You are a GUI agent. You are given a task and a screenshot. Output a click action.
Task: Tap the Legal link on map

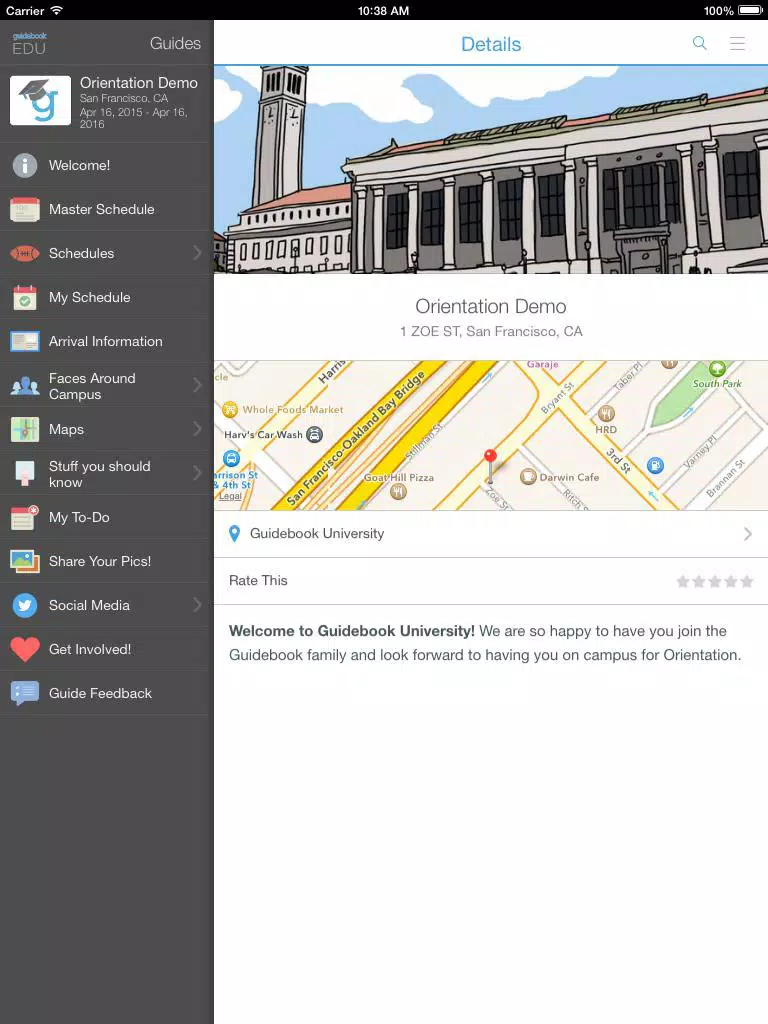230,496
